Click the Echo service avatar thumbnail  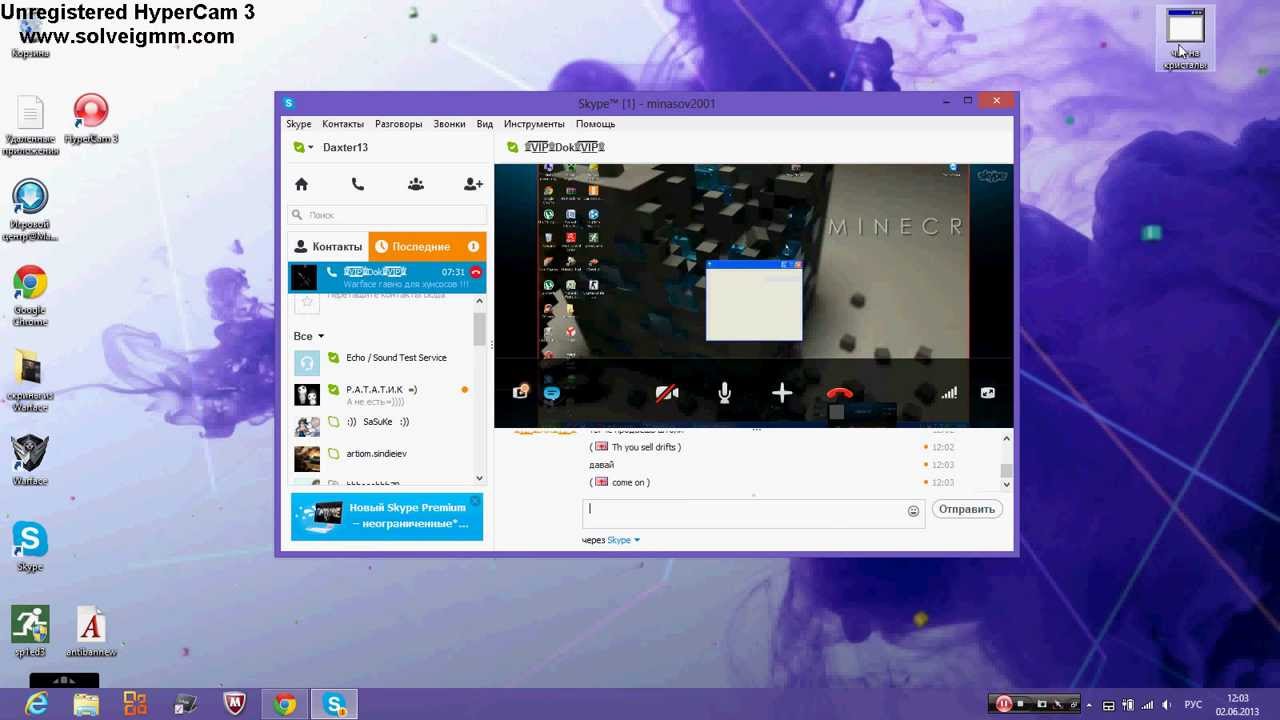pos(307,363)
